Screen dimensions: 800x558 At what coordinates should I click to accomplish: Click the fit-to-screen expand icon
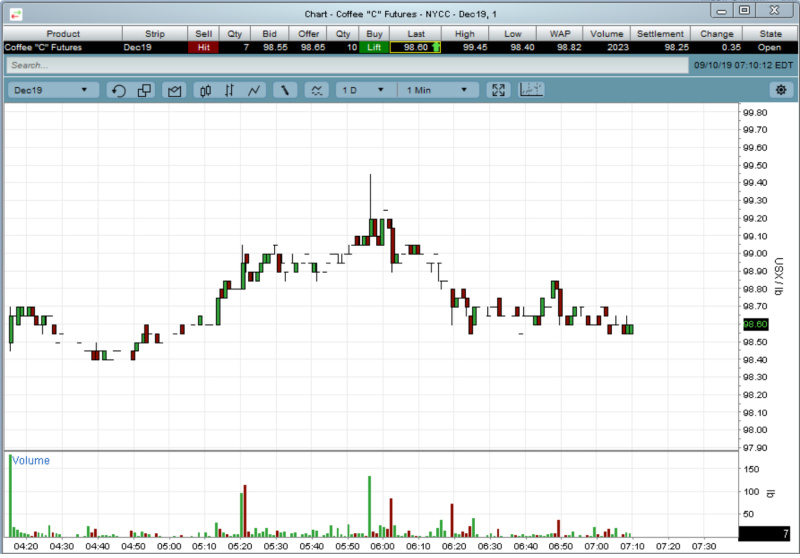click(498, 90)
